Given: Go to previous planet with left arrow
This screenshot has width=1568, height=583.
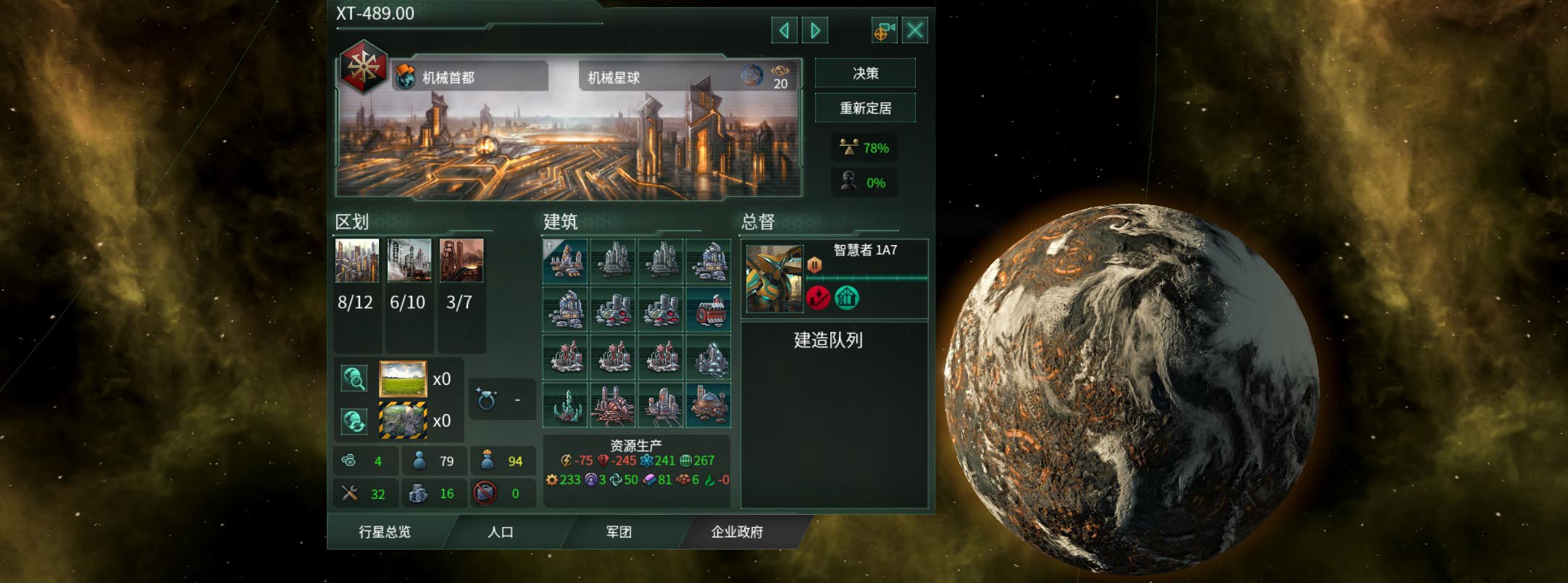Looking at the screenshot, I should [x=784, y=30].
